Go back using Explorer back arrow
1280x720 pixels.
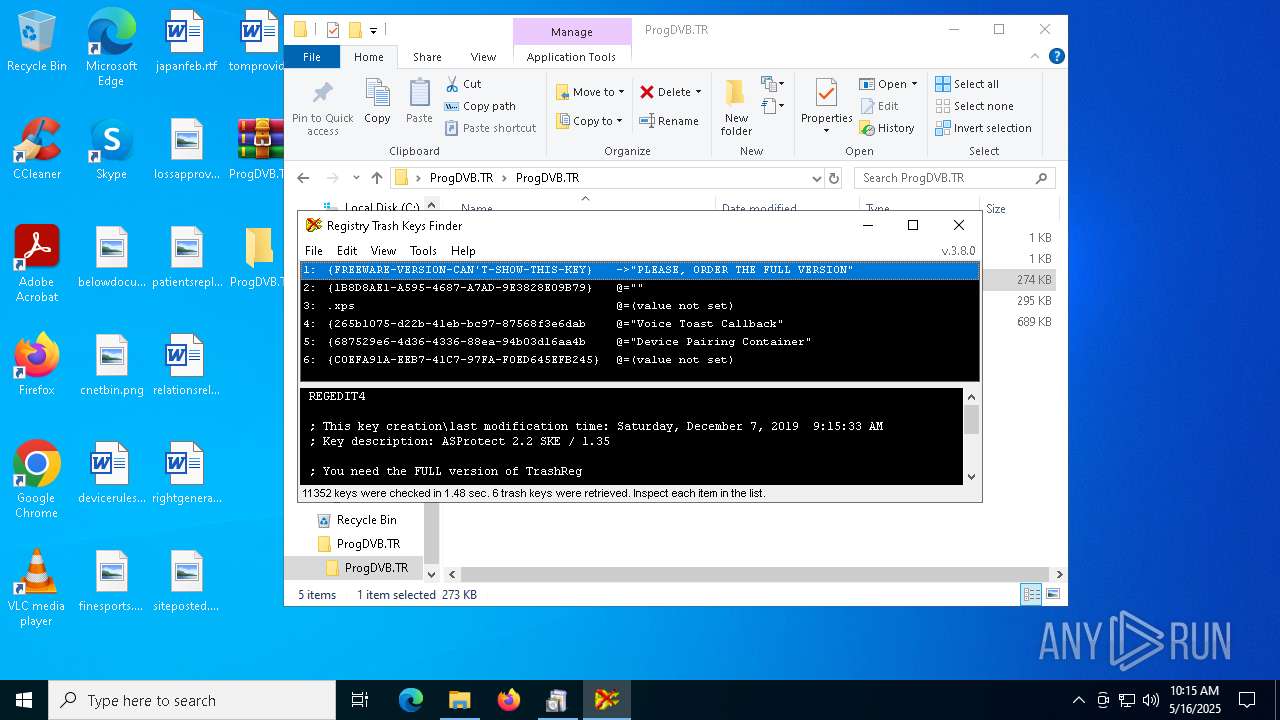pyautogui.click(x=303, y=178)
